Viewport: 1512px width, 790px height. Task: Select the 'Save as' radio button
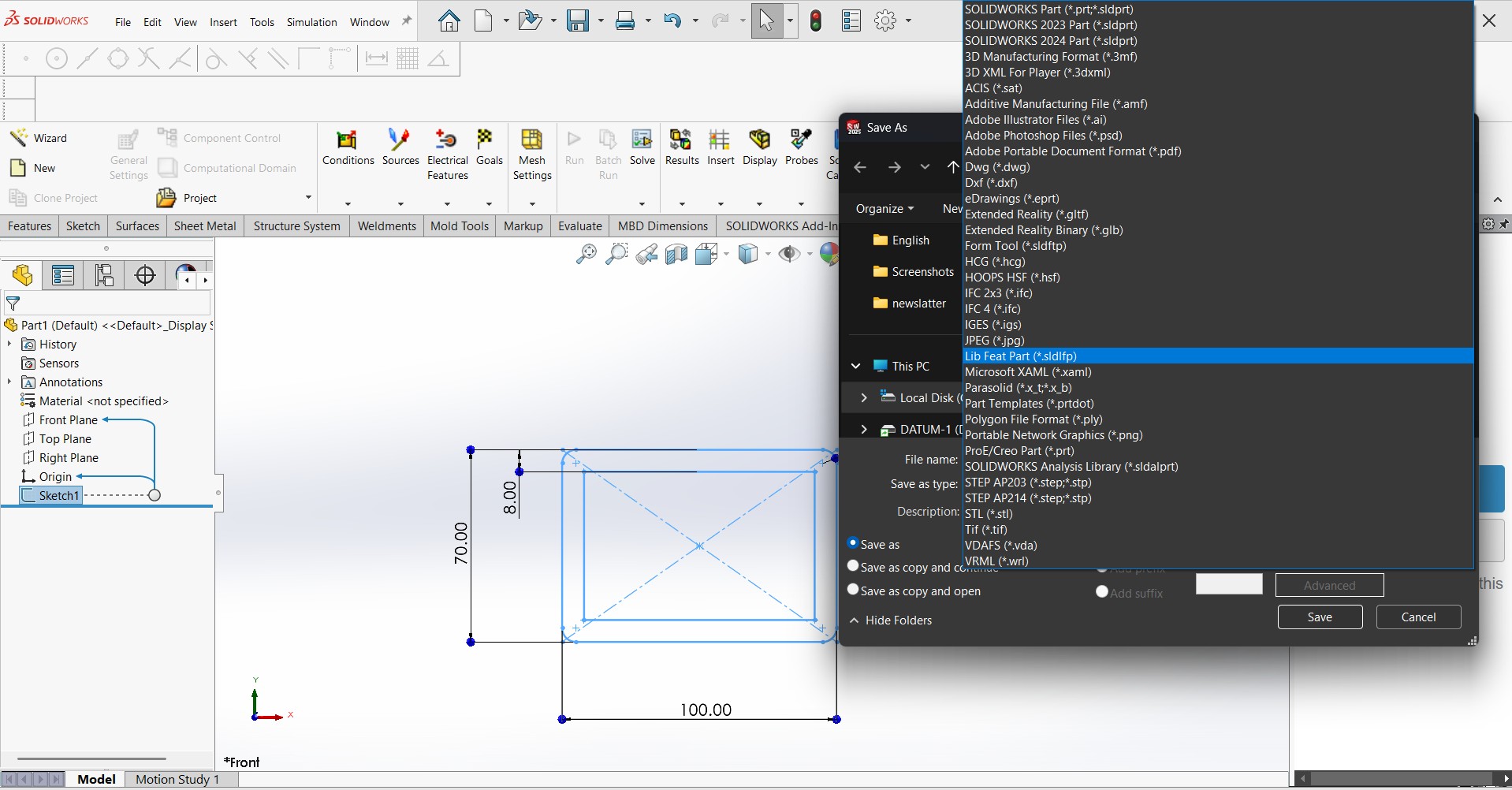click(x=853, y=543)
